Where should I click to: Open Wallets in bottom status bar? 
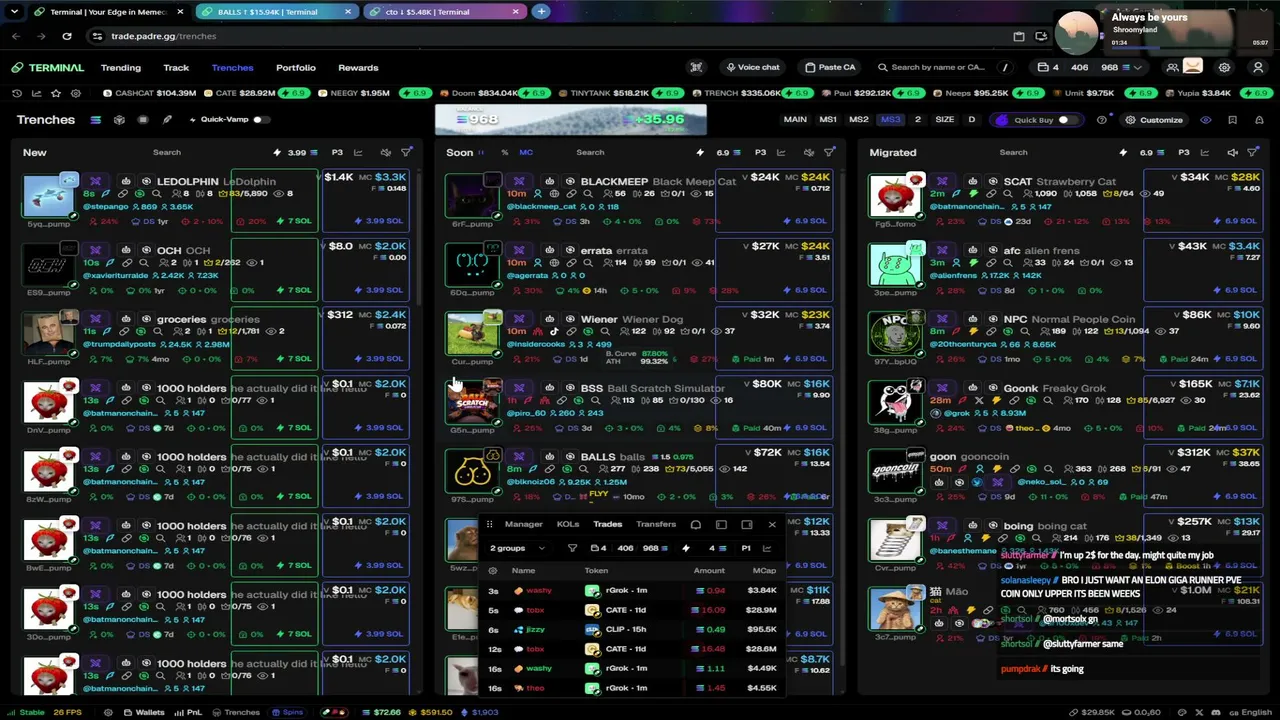(143, 712)
